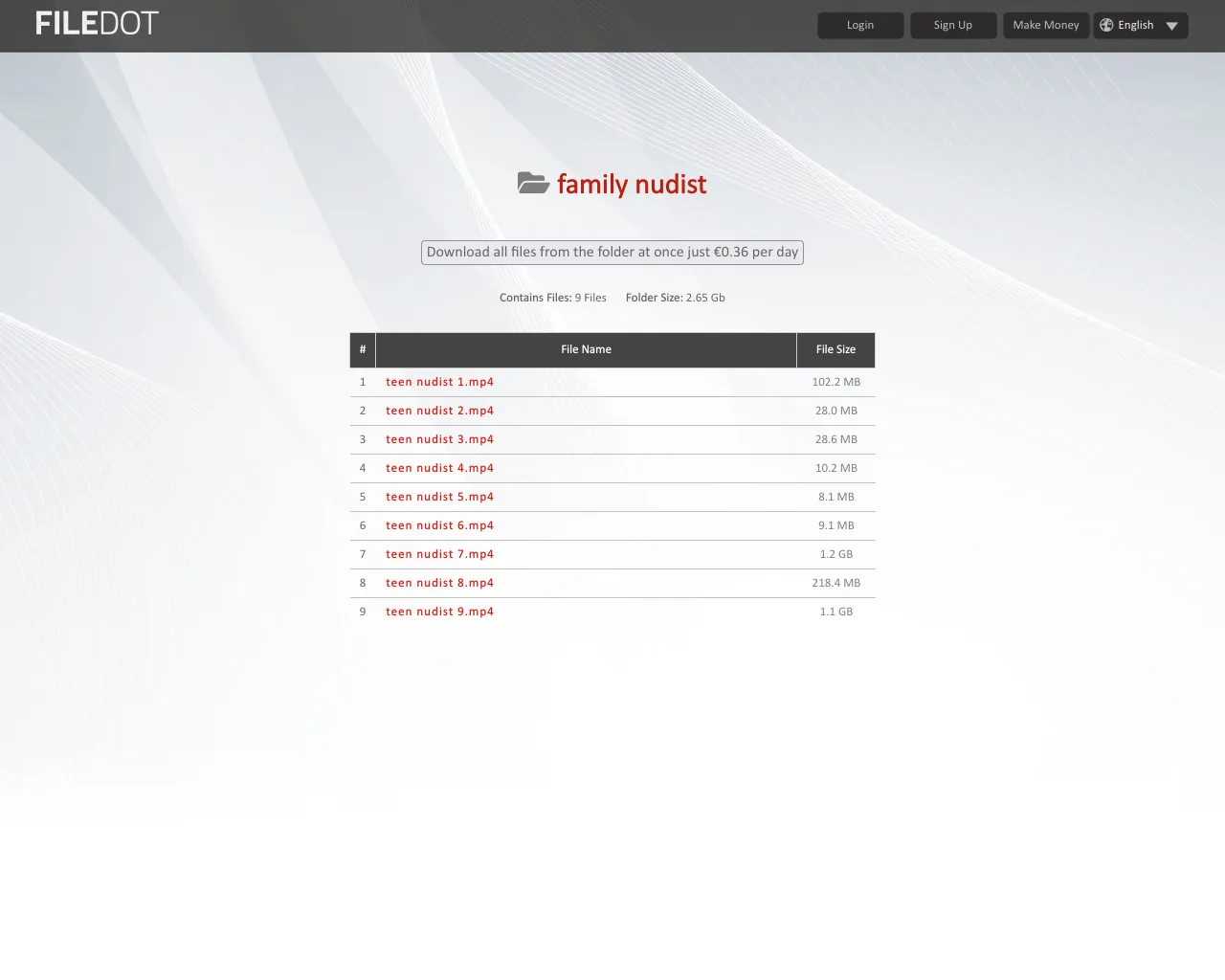Click the Contains Files: 9 Files text

(553, 298)
